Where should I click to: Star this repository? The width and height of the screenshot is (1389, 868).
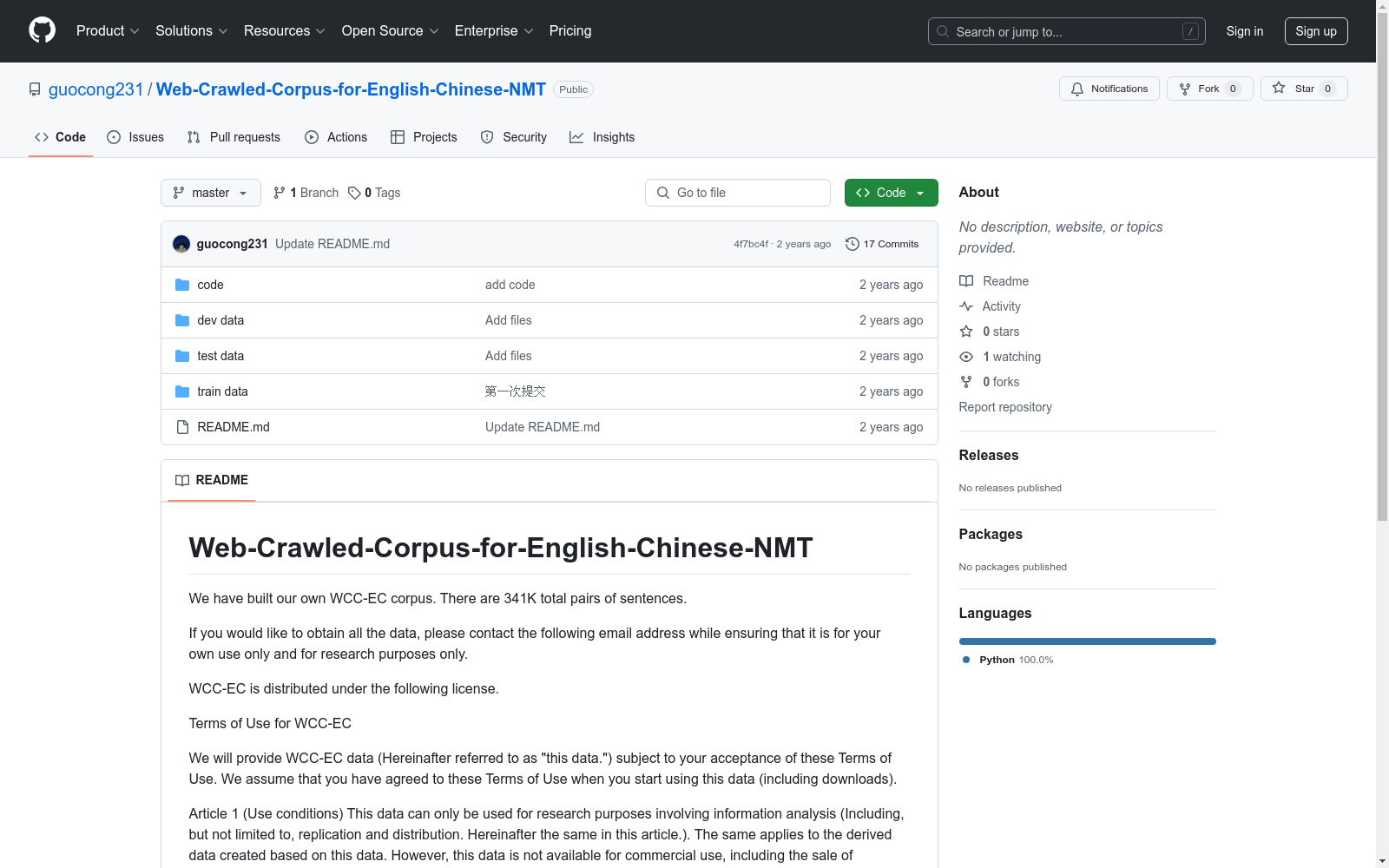1304,89
